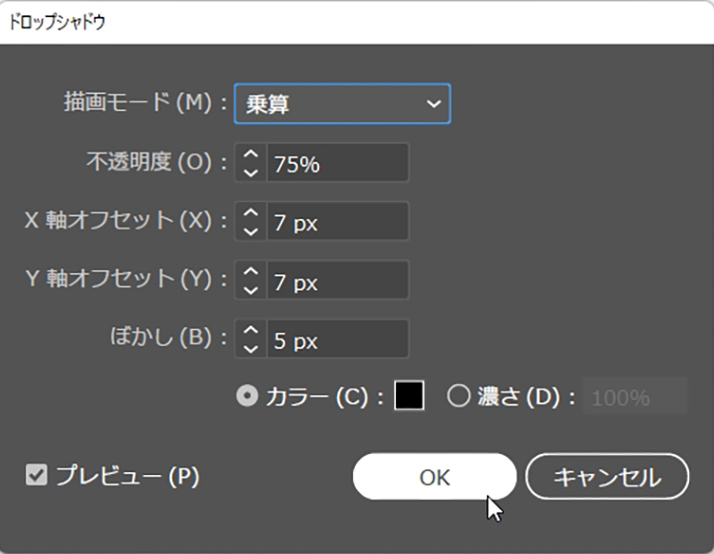Select the 濃さ radio button
Image resolution: width=714 pixels, height=554 pixels.
458,396
